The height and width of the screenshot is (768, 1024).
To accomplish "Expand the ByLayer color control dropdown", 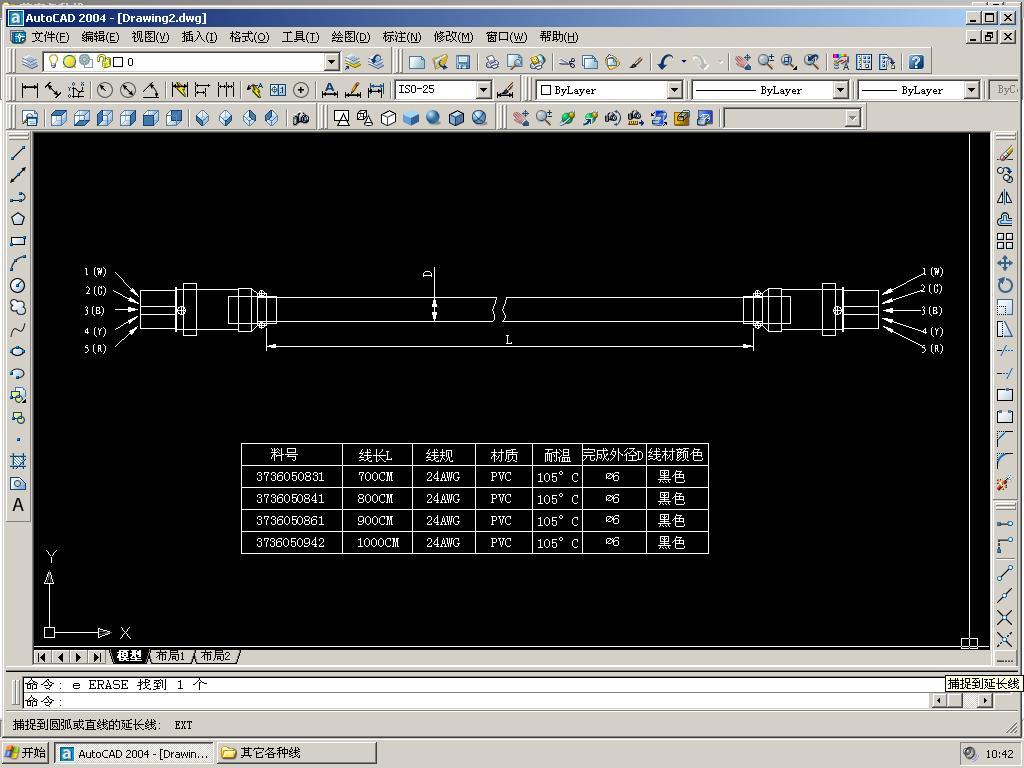I will point(675,89).
